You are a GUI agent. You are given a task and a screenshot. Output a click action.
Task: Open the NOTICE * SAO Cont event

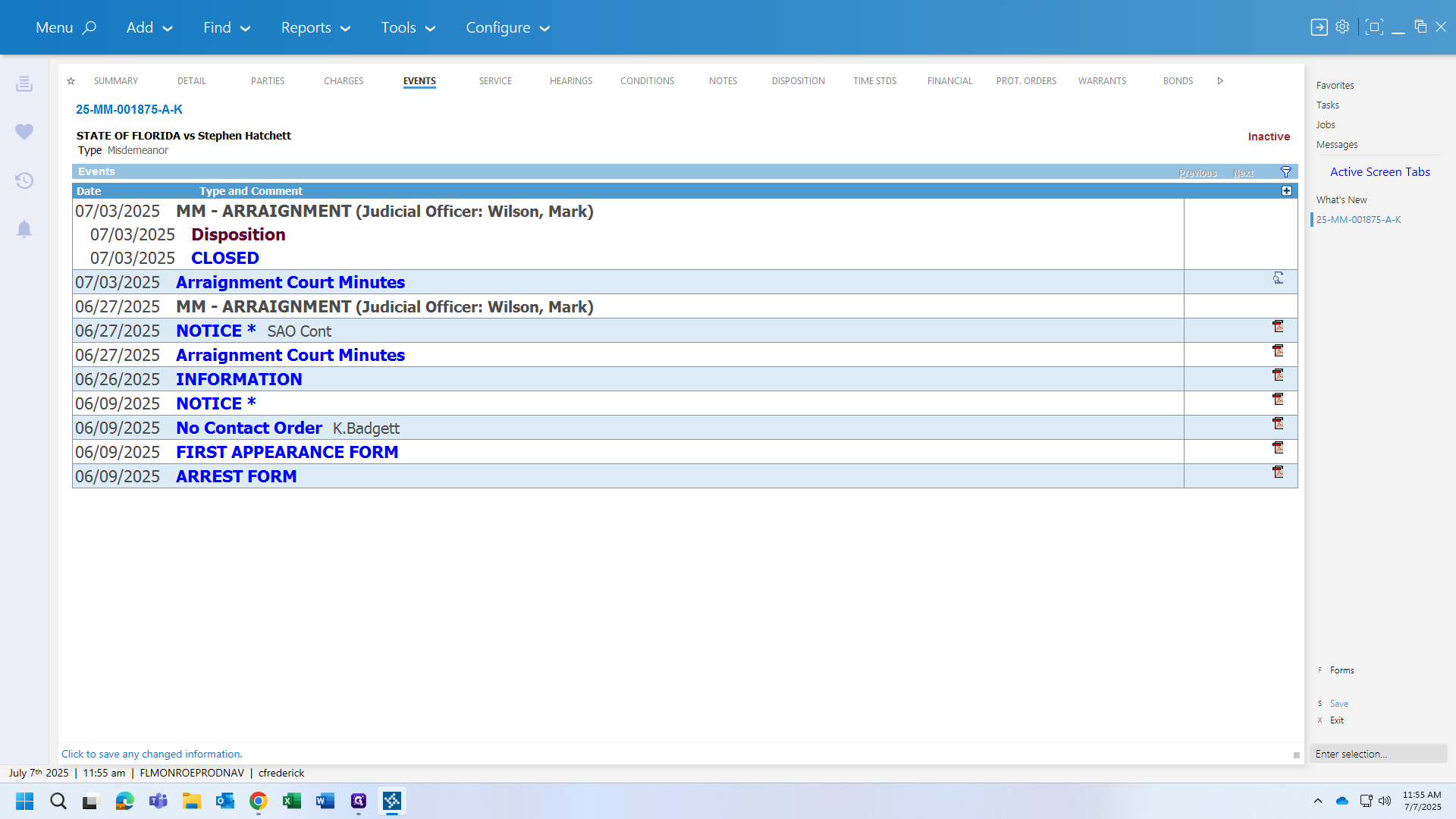[215, 331]
